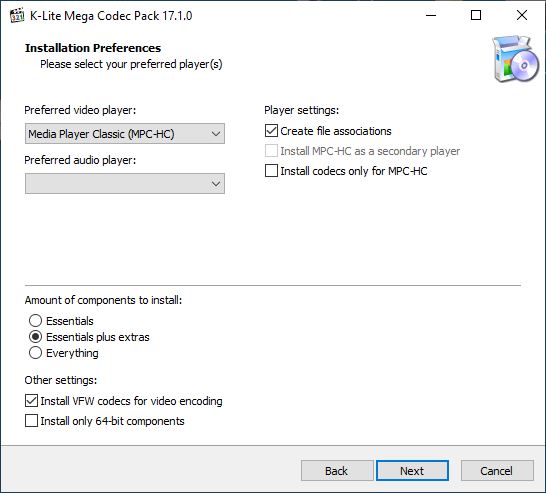Minimize the installer window

coord(431,15)
